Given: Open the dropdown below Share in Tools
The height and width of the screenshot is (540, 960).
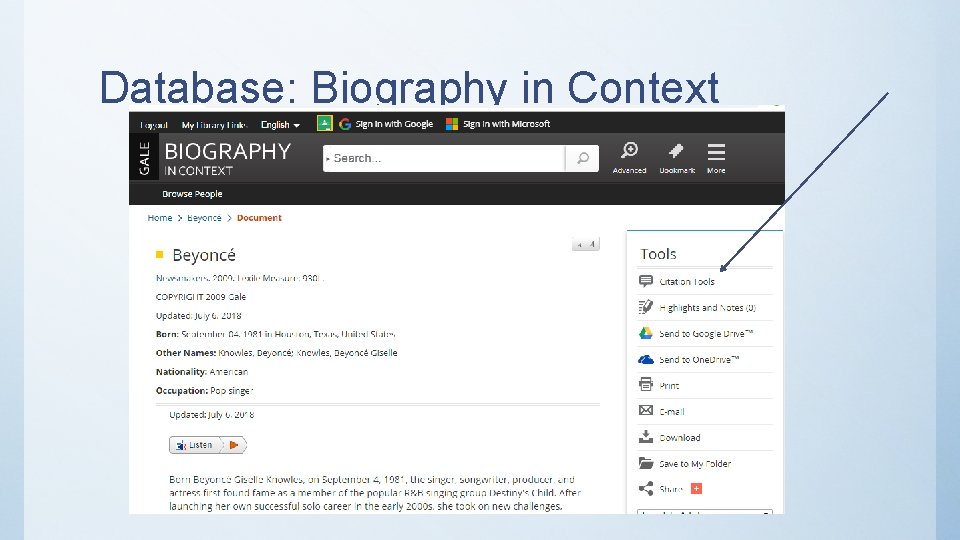Looking at the screenshot, I should tap(705, 512).
